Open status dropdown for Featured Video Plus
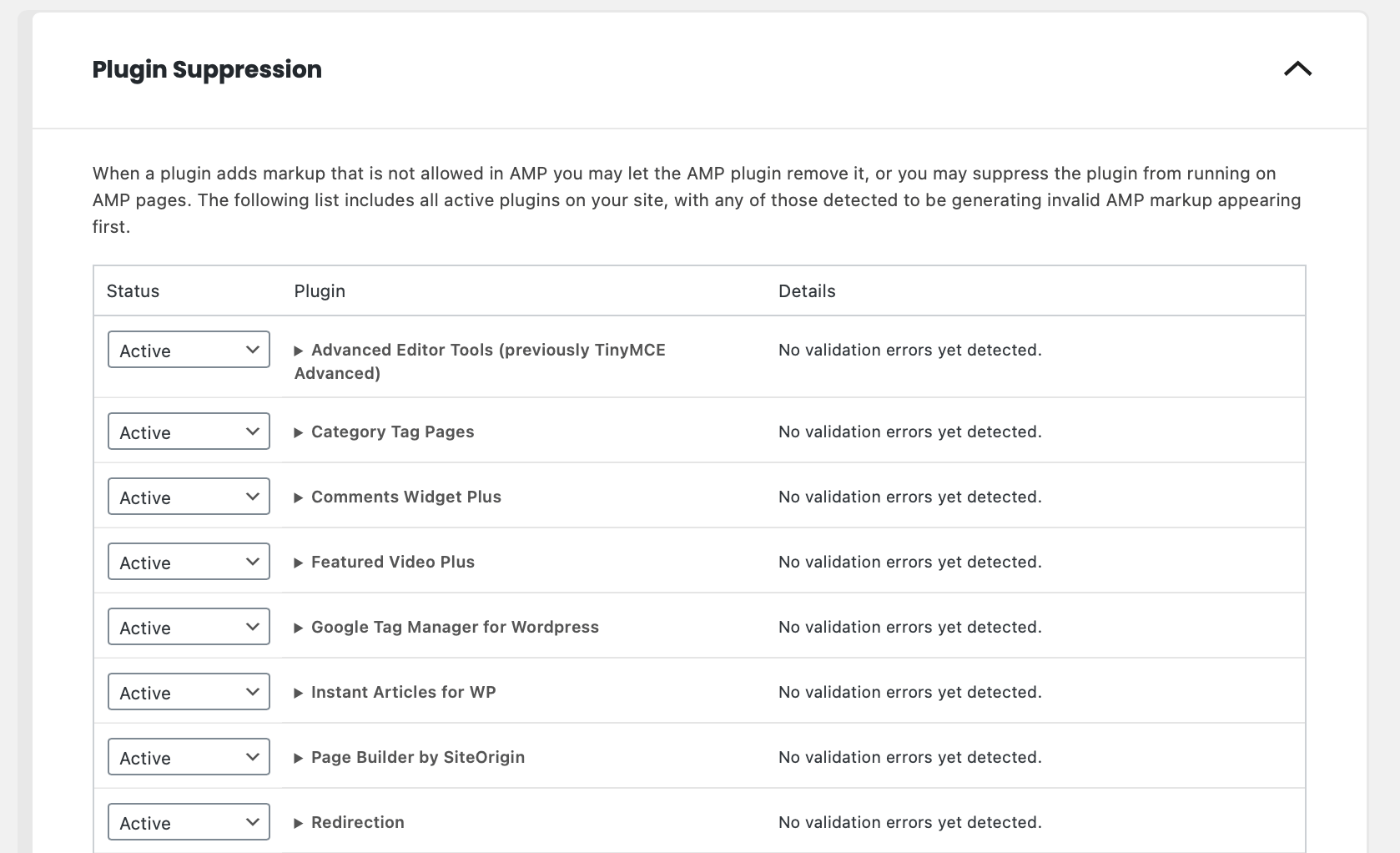Screen dimensions: 1400x853 (x=189, y=562)
